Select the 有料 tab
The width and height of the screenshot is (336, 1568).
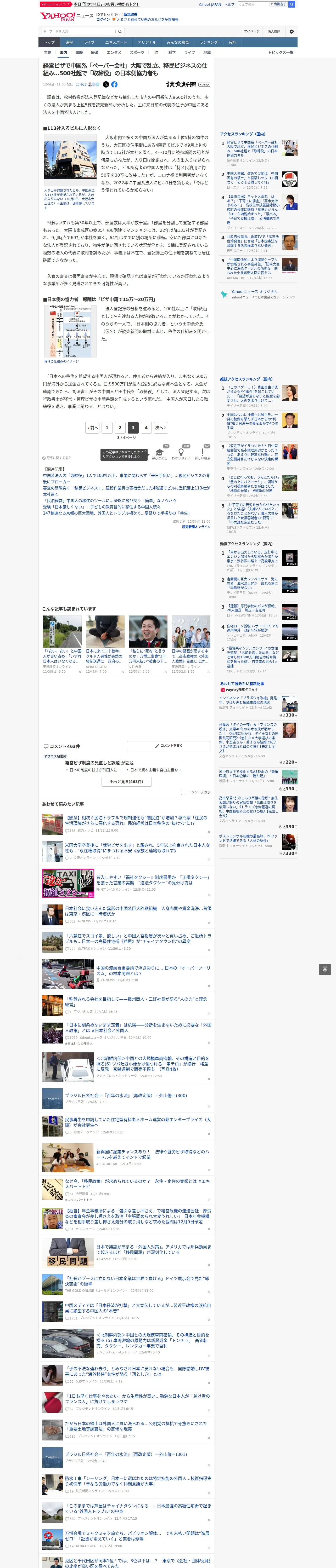coord(232,43)
